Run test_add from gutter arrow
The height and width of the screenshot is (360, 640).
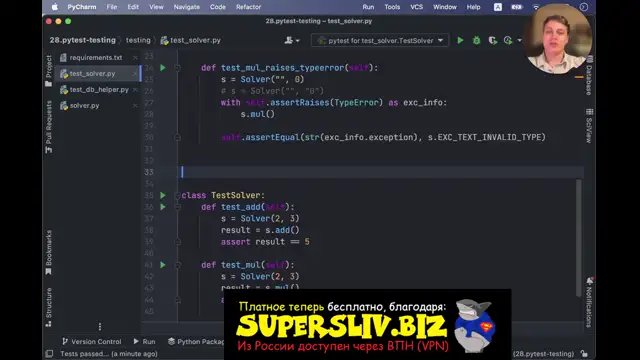click(163, 207)
